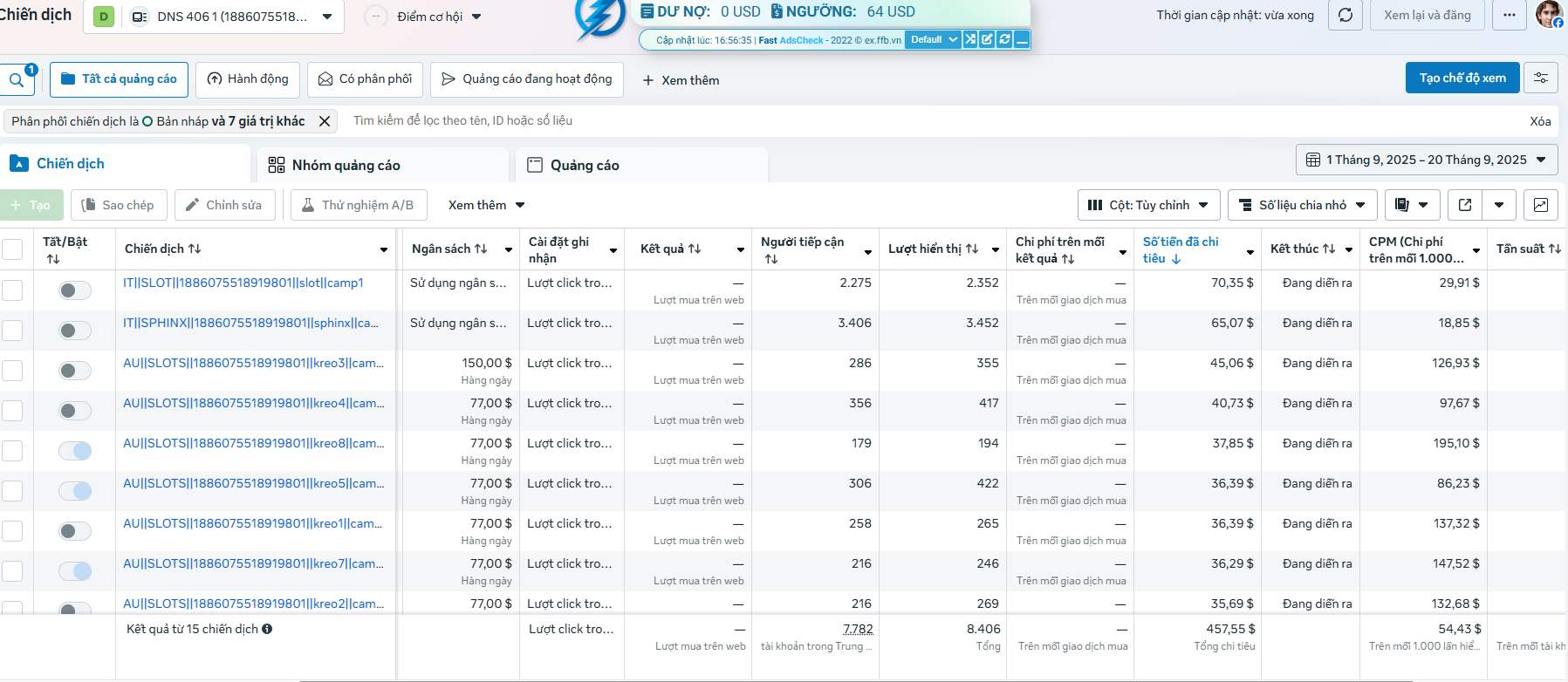Screen dimensions: 1568x682
Task: Turn on the kreo3 campaign switch
Action: pyautogui.click(x=75, y=371)
